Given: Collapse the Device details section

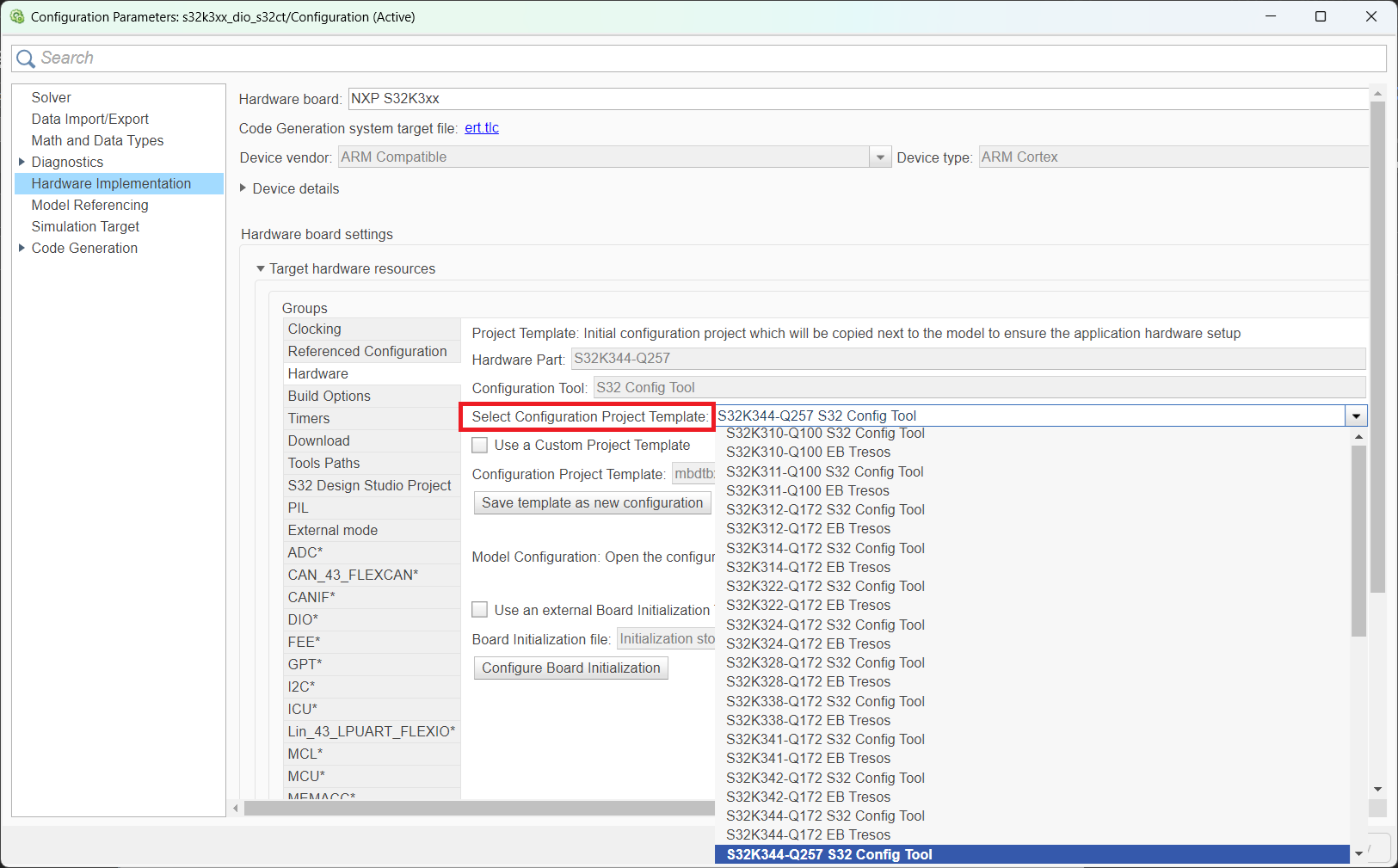Looking at the screenshot, I should click(243, 188).
